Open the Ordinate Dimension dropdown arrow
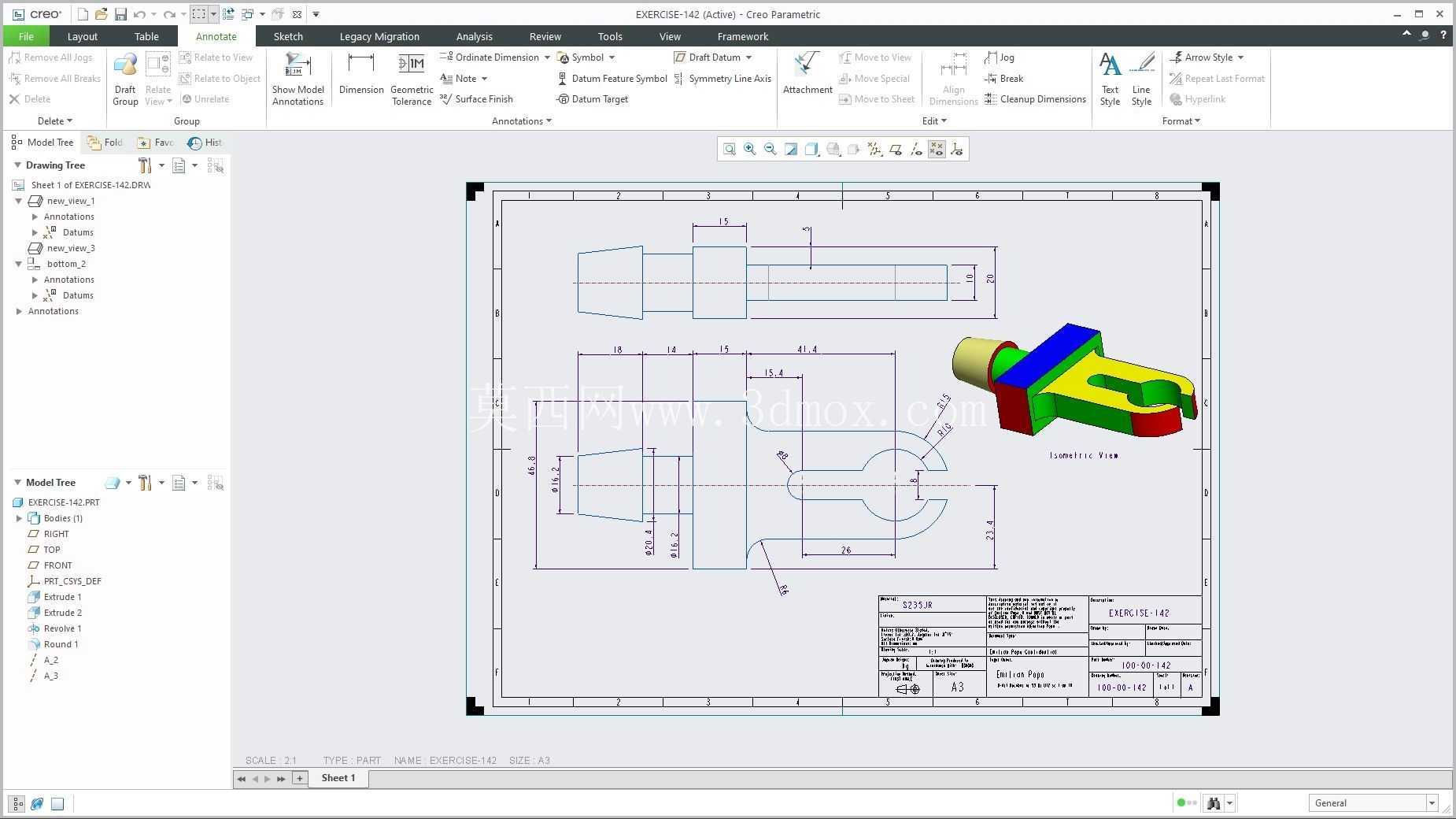The width and height of the screenshot is (1456, 819). coord(547,57)
